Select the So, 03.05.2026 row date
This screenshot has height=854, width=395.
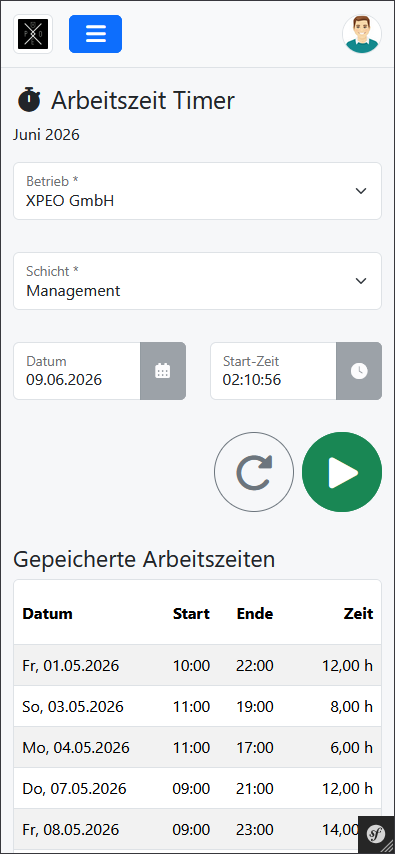(x=73, y=707)
